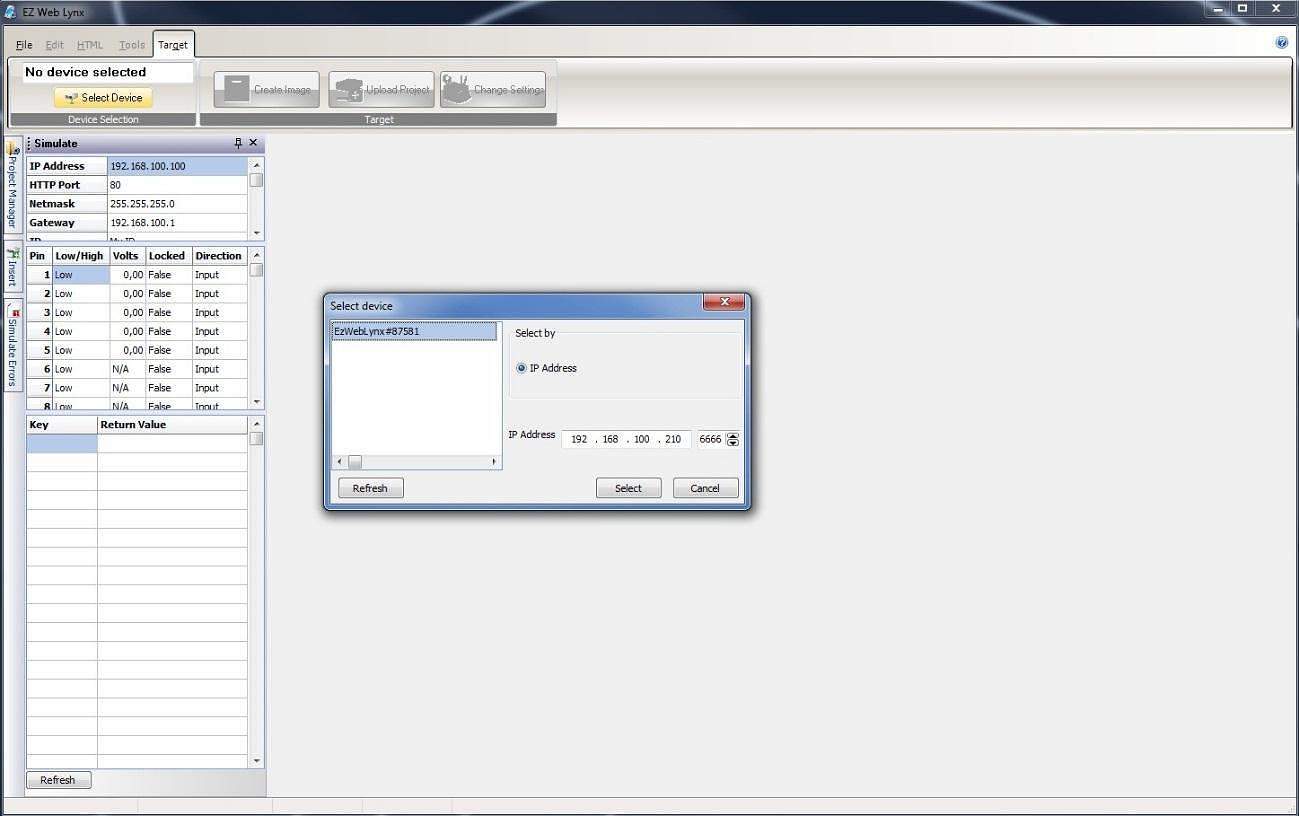The height and width of the screenshot is (816, 1299).
Task: Select the Gateway value 192.168.100.1
Action: coord(177,223)
